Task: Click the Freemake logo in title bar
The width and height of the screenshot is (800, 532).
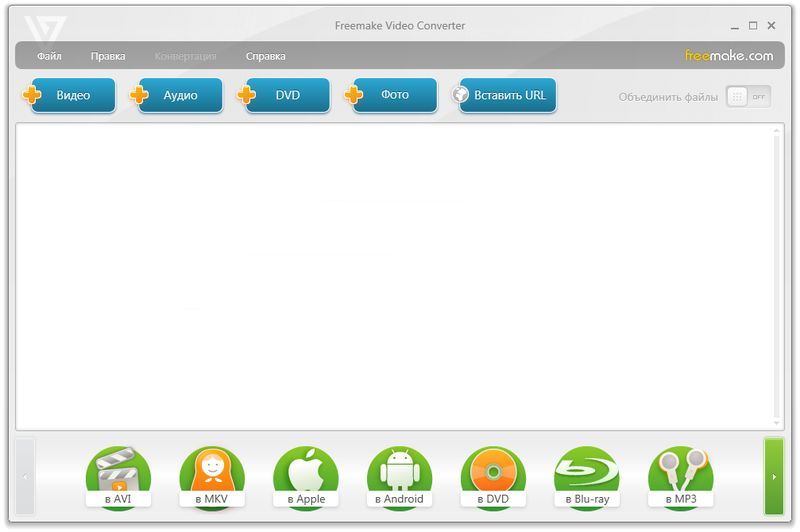Action: click(x=45, y=27)
